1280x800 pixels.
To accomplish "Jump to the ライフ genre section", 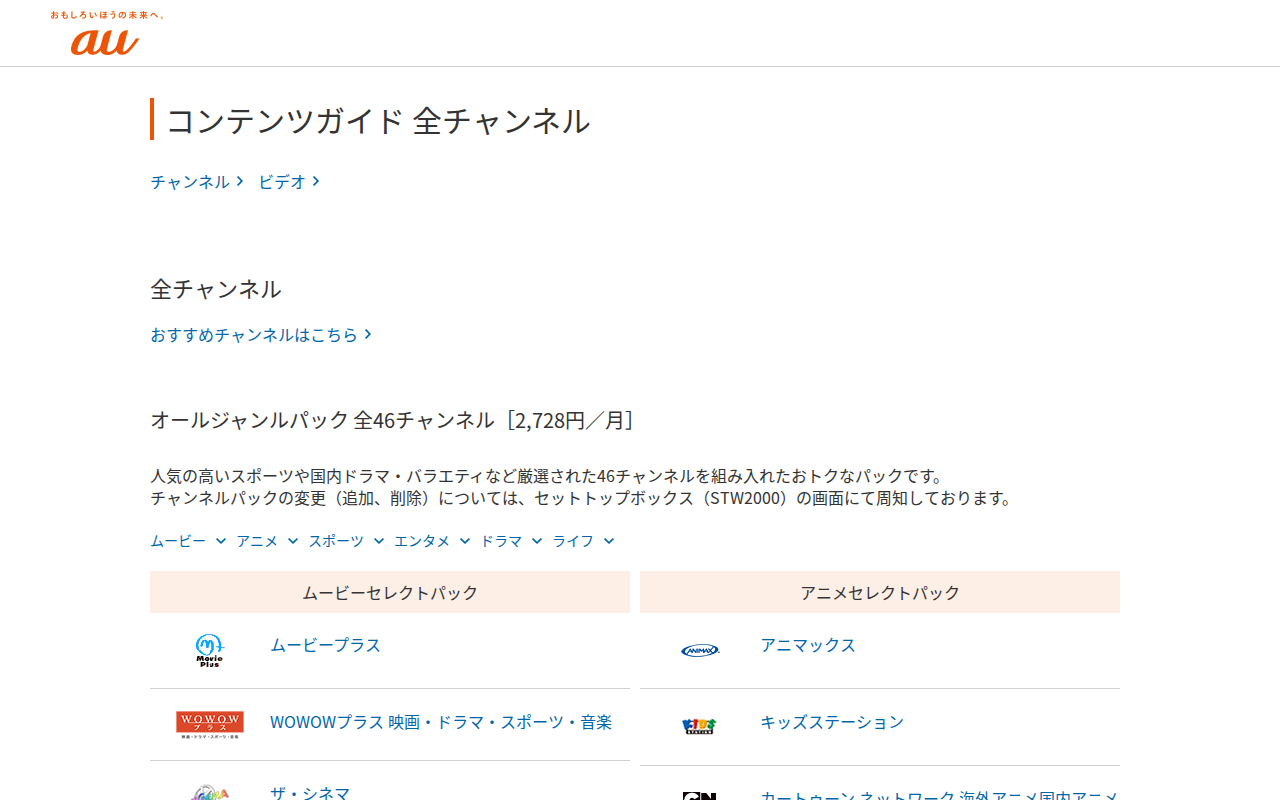I will [583, 541].
